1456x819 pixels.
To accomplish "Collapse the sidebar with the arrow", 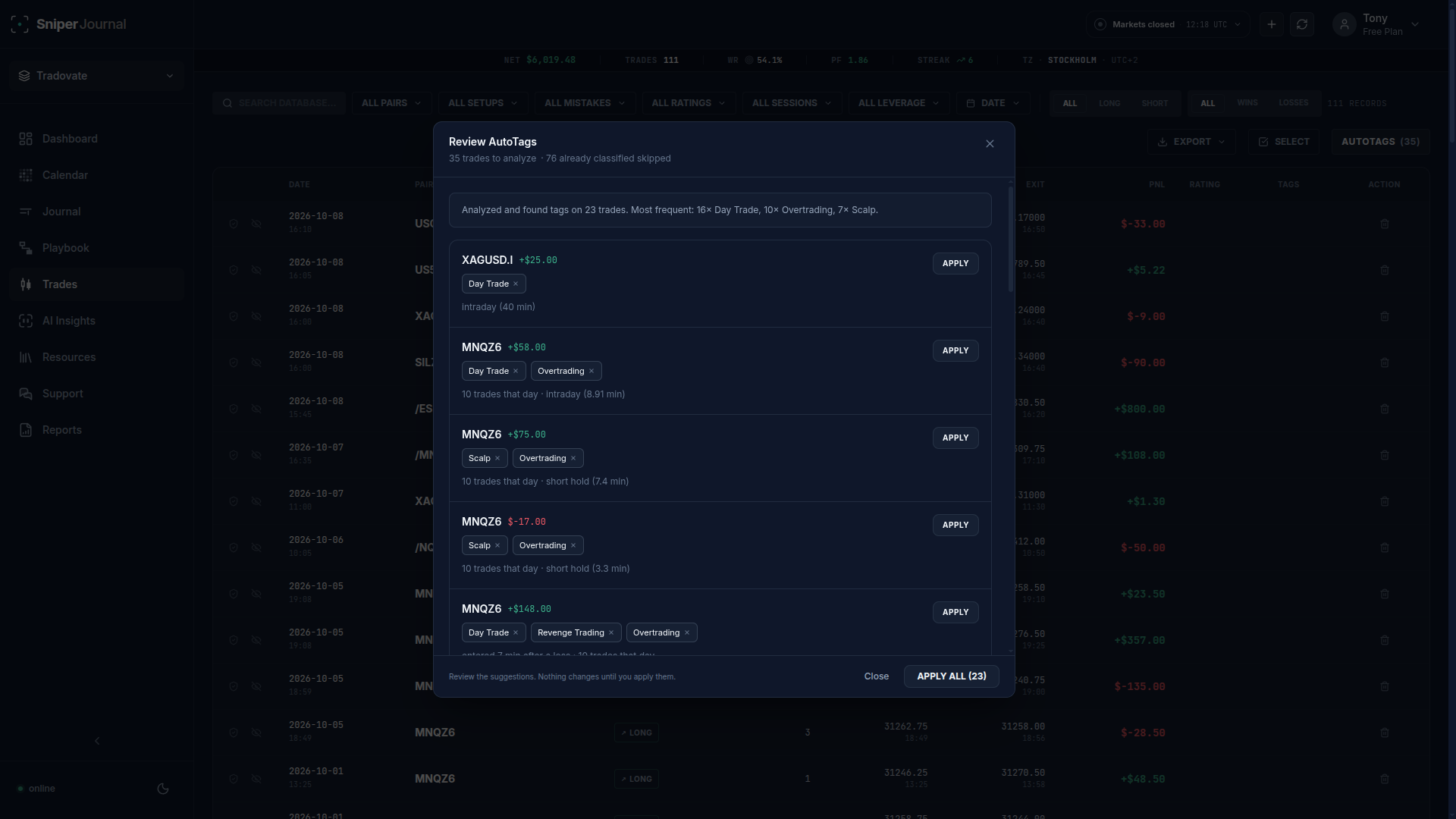I will (x=97, y=741).
